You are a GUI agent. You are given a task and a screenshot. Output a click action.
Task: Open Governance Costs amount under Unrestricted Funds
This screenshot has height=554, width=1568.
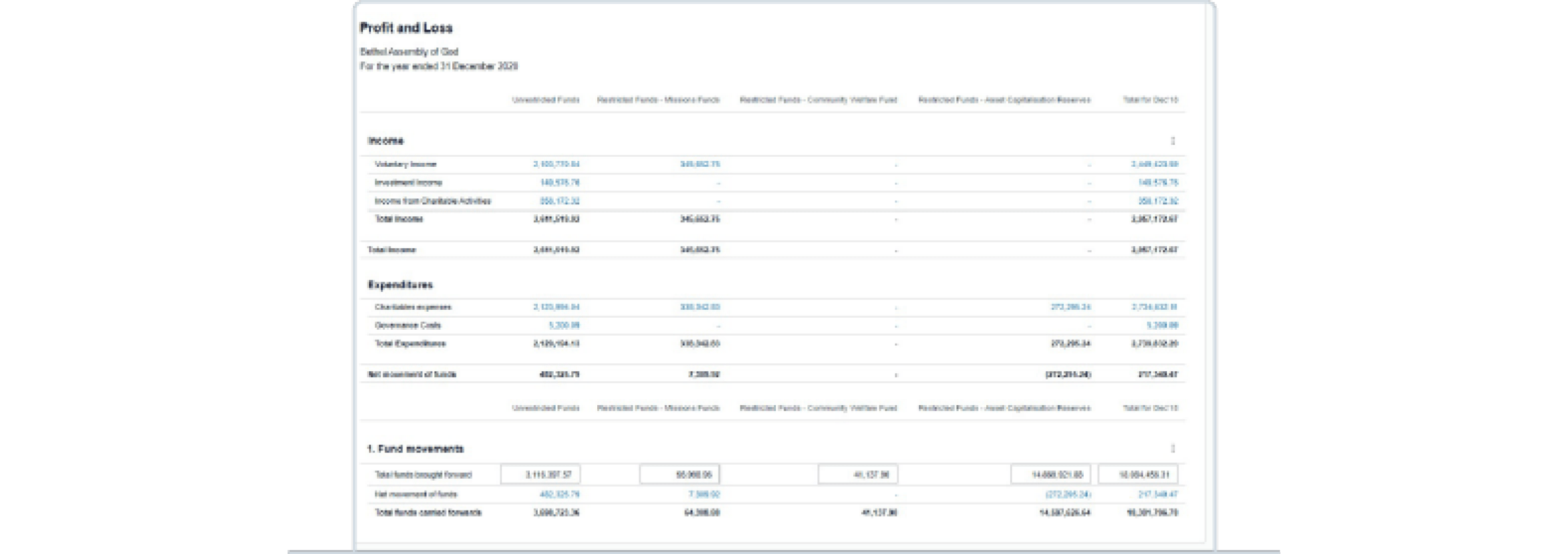[564, 325]
